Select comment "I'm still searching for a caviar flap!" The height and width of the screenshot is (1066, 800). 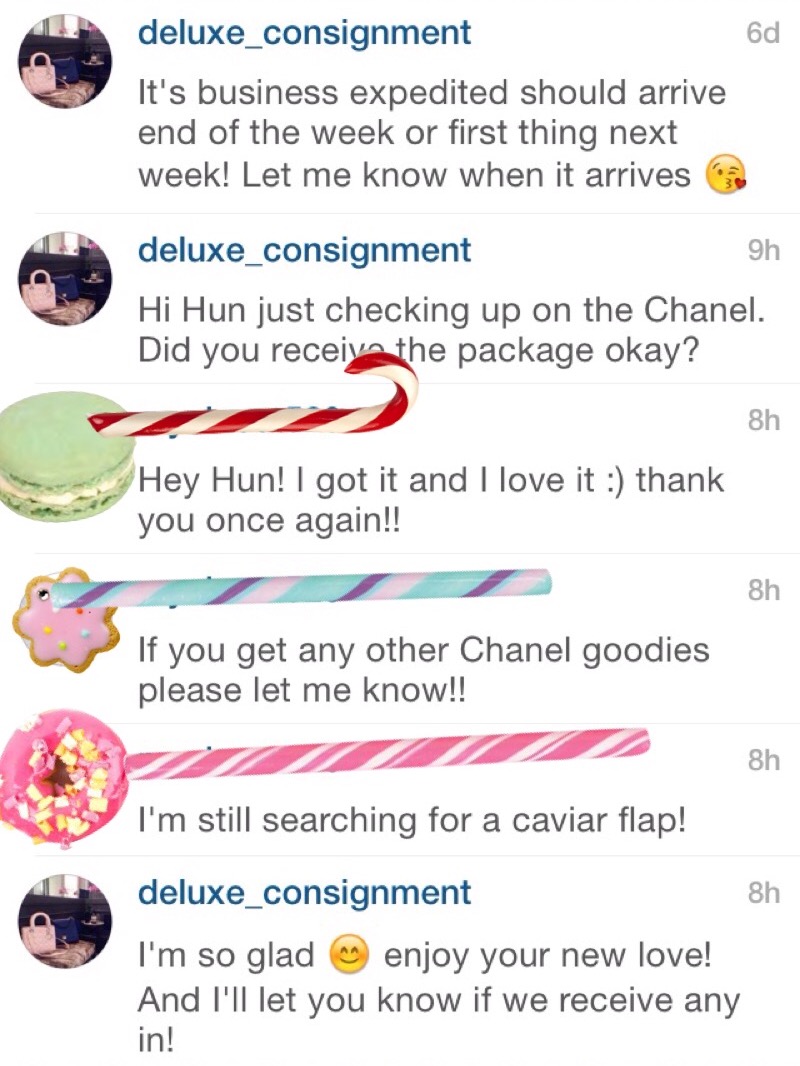pos(412,821)
